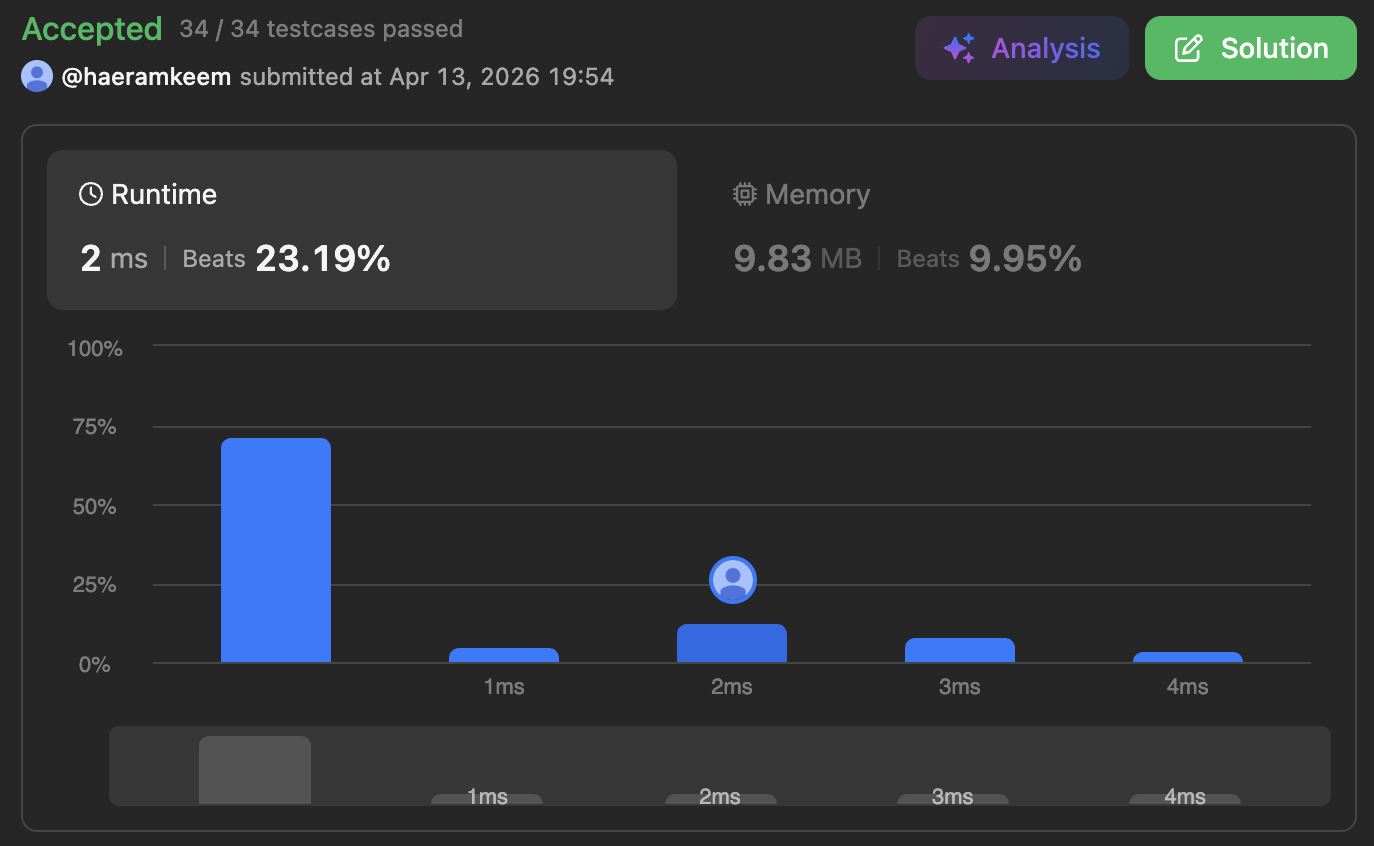1374x846 pixels.
Task: Click the 4ms marker in the minimap strip
Action: [1185, 798]
